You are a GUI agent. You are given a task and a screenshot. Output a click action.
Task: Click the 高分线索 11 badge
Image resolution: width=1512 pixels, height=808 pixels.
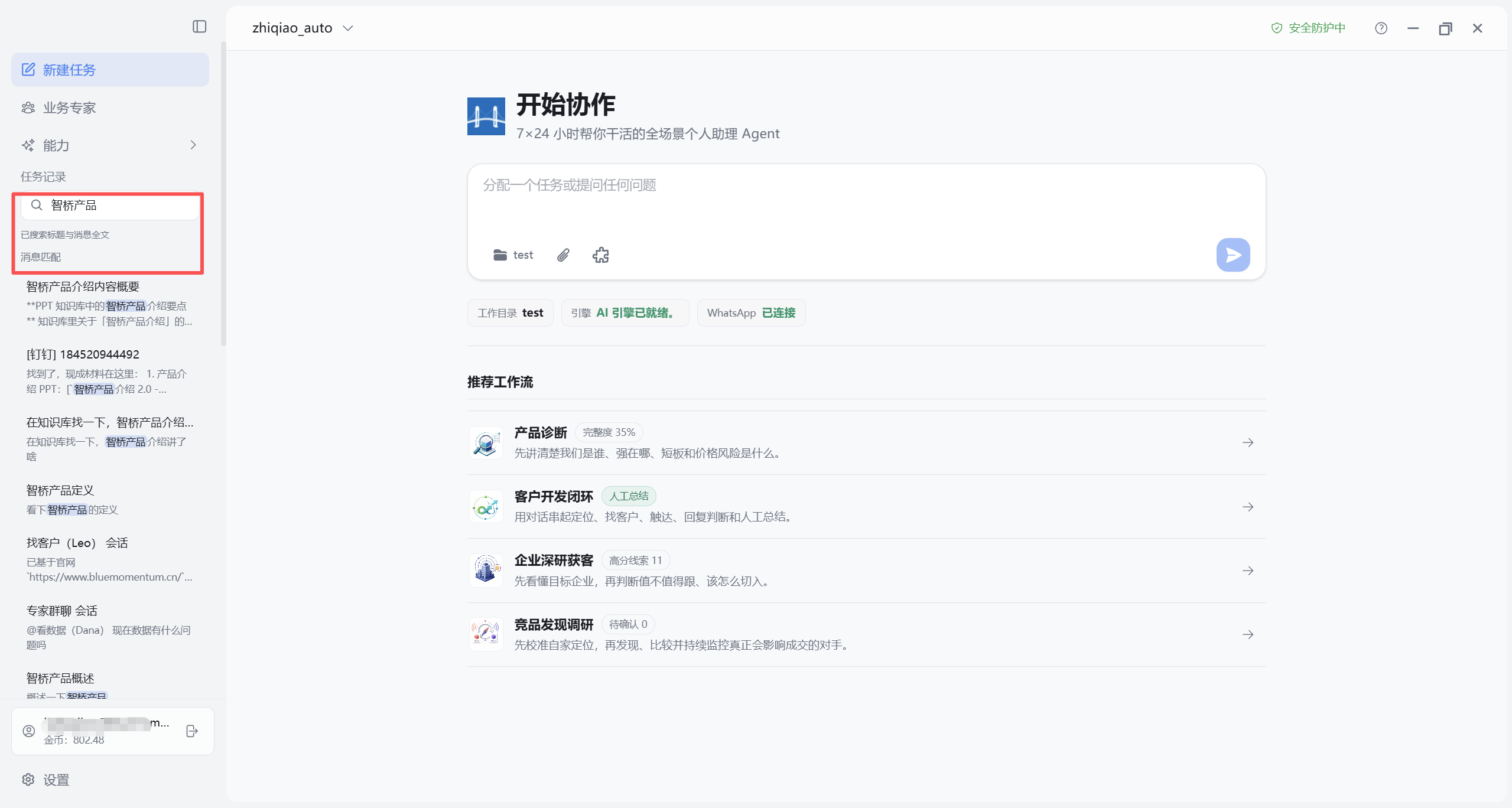[x=635, y=560]
